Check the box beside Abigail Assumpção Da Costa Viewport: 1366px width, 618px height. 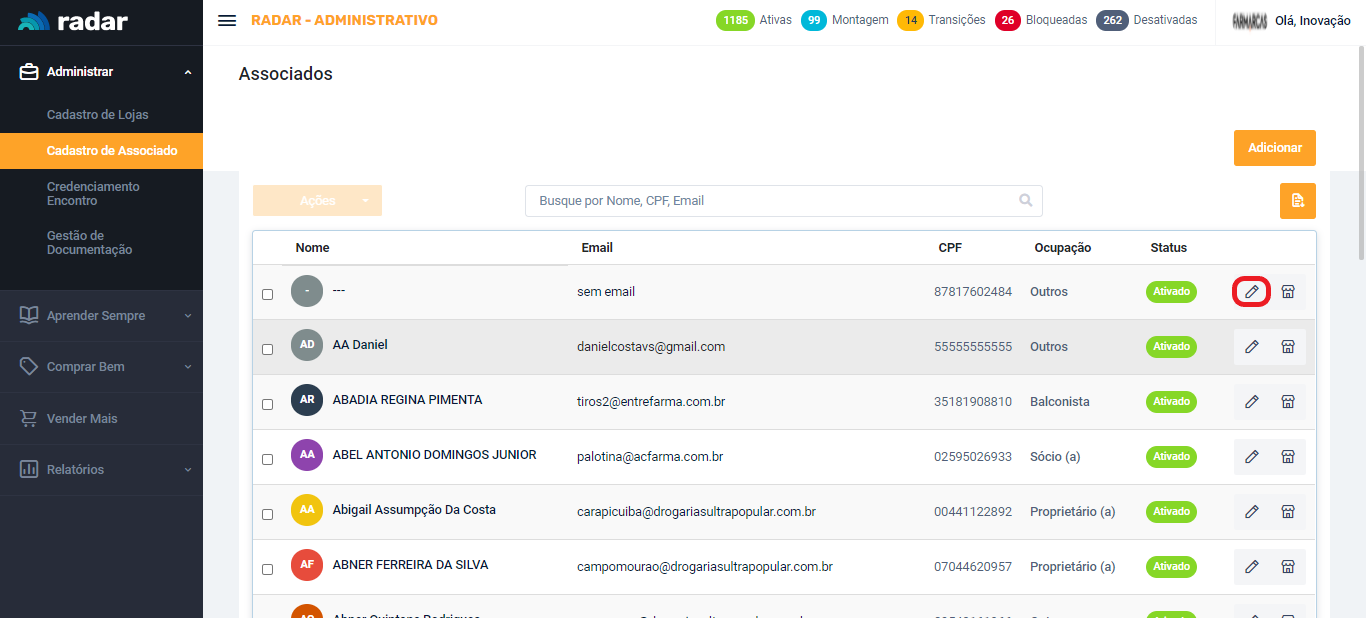tap(267, 515)
